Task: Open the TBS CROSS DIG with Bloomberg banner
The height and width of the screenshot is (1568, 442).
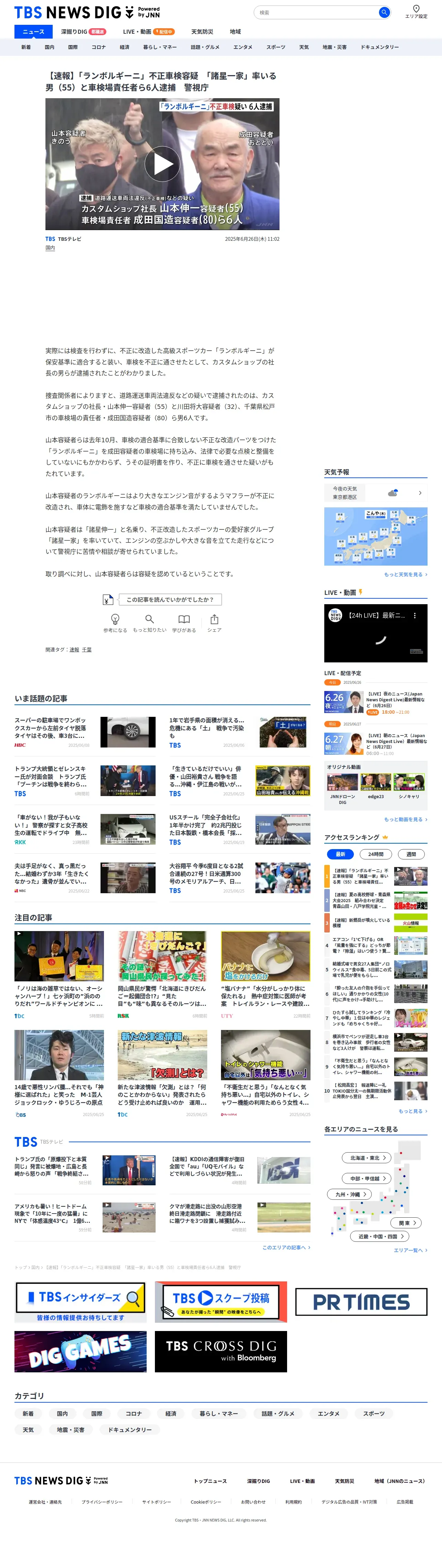Action: tap(221, 1351)
